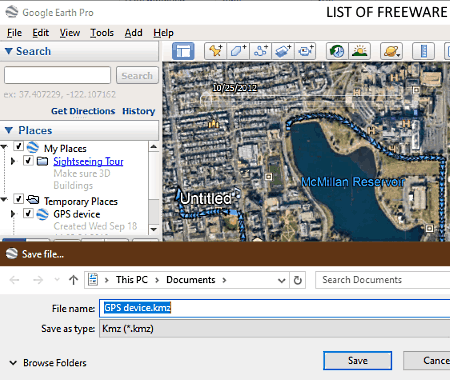Open the Tools menu

point(102,33)
